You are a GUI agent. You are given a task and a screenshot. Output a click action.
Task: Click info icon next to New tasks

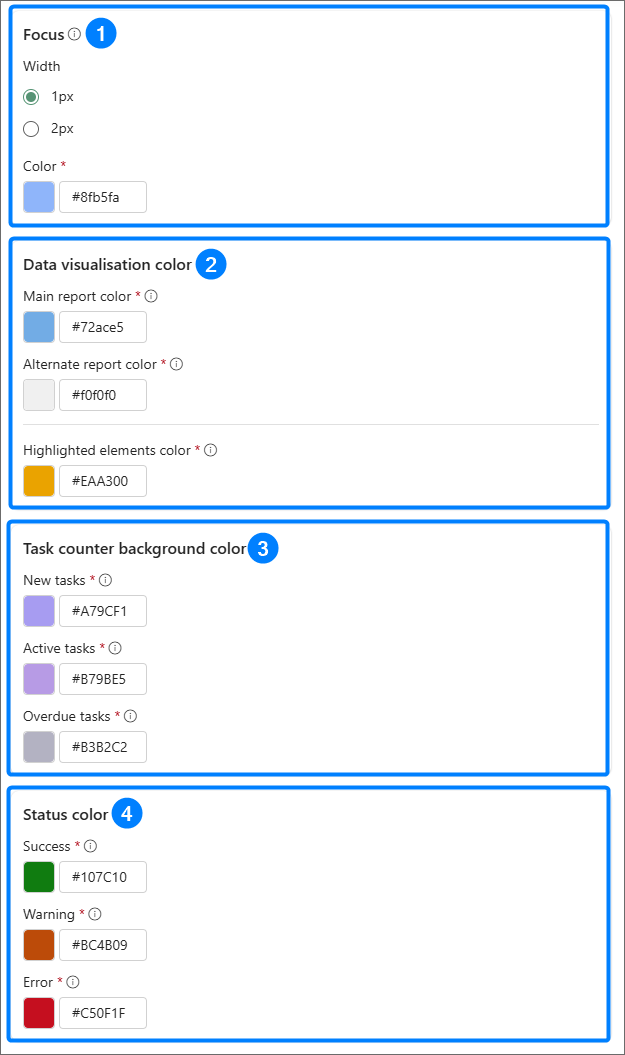[106, 580]
